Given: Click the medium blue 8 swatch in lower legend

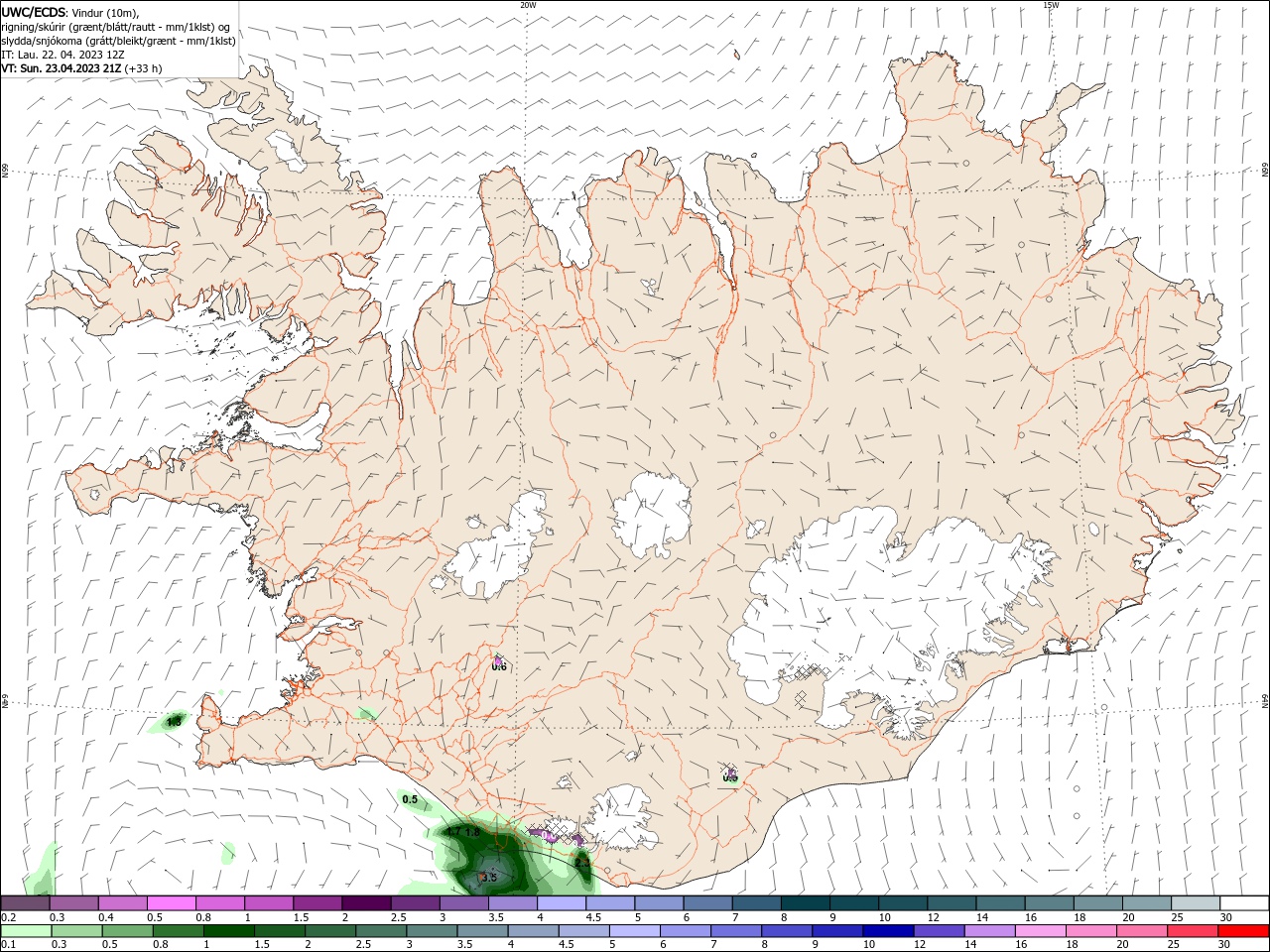Looking at the screenshot, I should pyautogui.click(x=787, y=931).
